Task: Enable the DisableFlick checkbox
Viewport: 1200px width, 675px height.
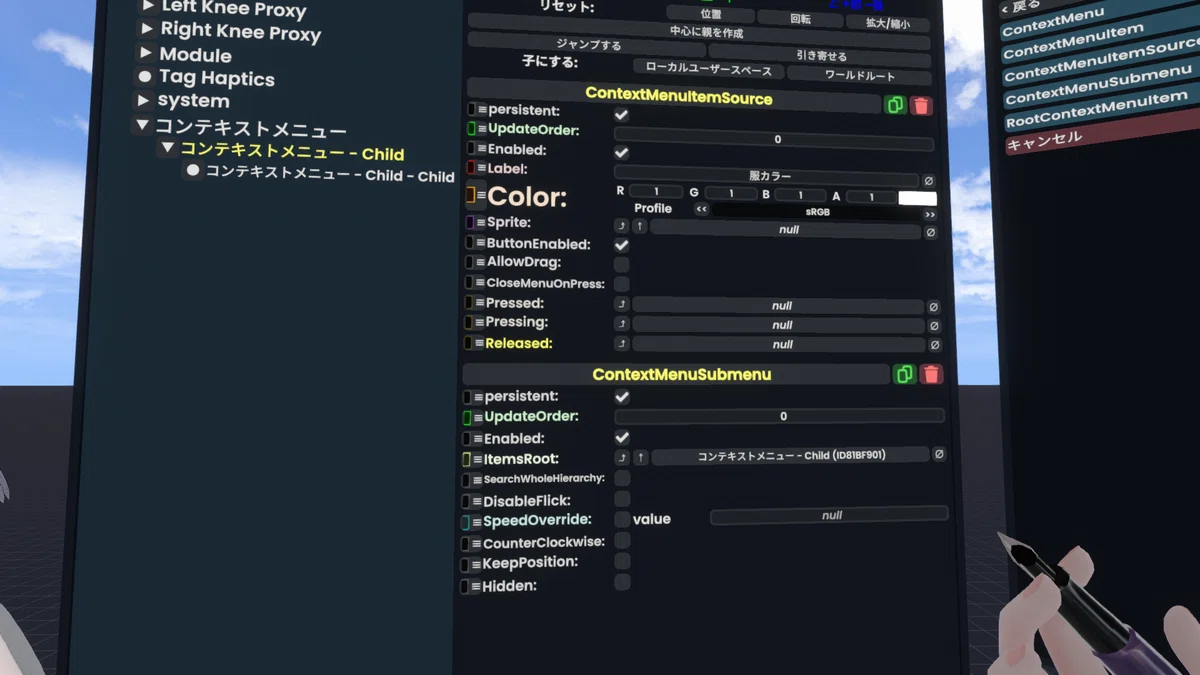Action: (622, 499)
